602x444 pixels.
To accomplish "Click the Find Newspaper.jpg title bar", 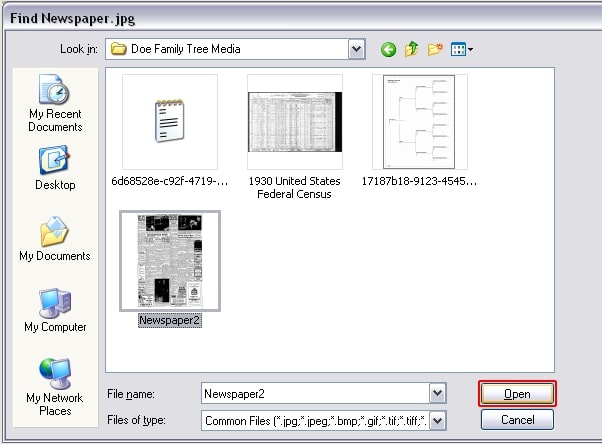I will [x=300, y=17].
